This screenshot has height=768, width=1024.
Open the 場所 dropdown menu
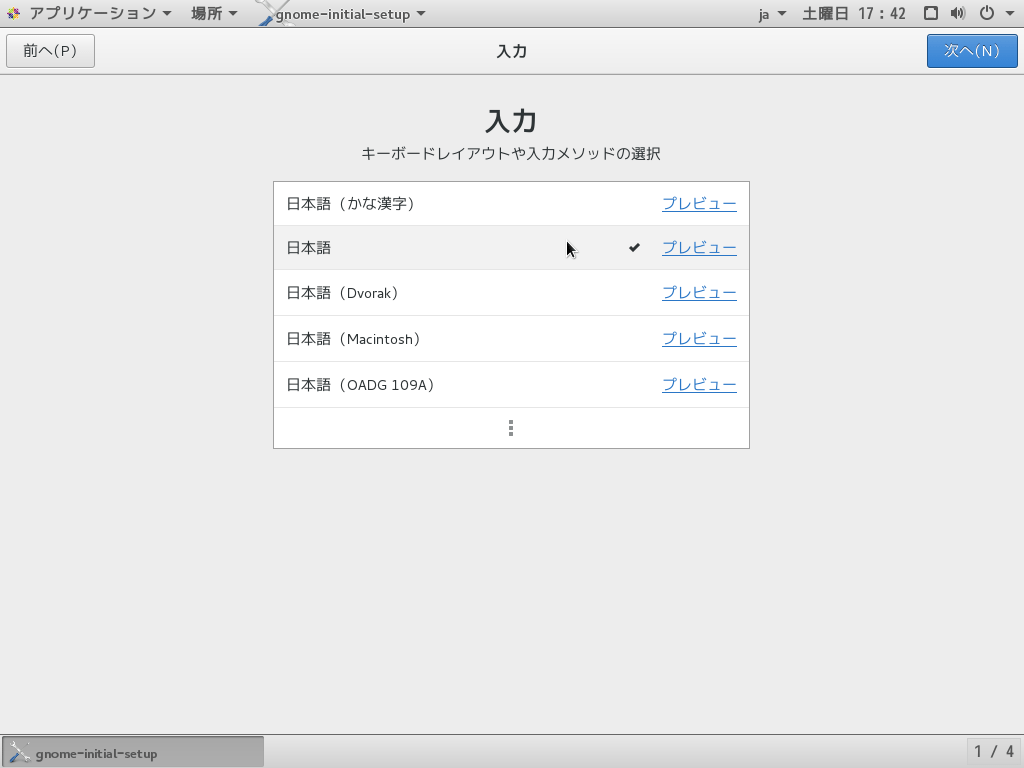[211, 13]
